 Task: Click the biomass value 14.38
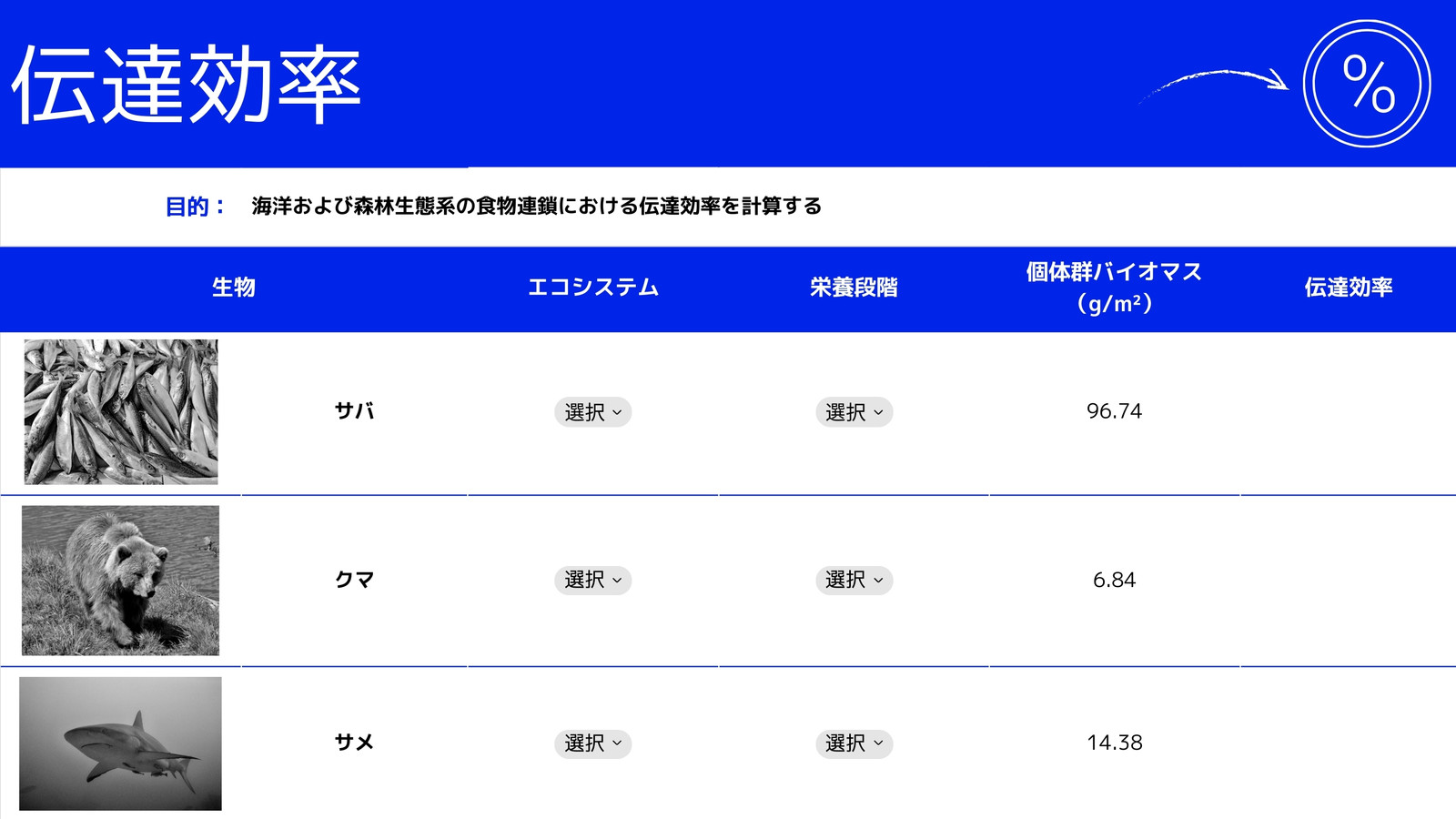[x=1114, y=743]
